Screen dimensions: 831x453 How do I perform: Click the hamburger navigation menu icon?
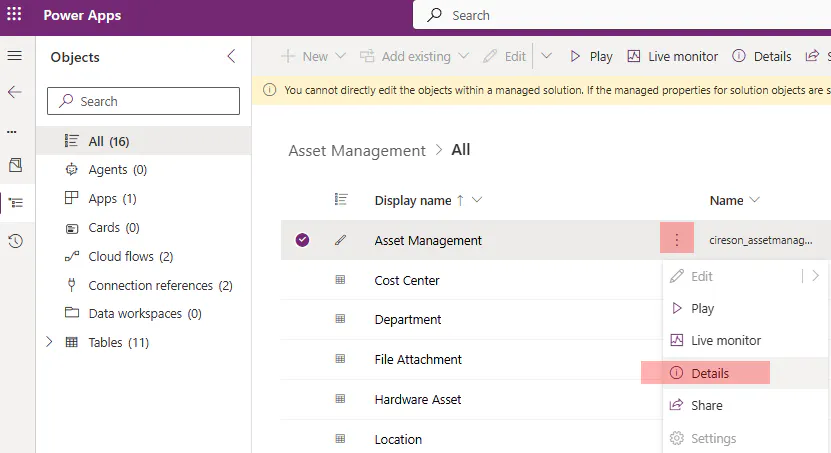[x=14, y=56]
